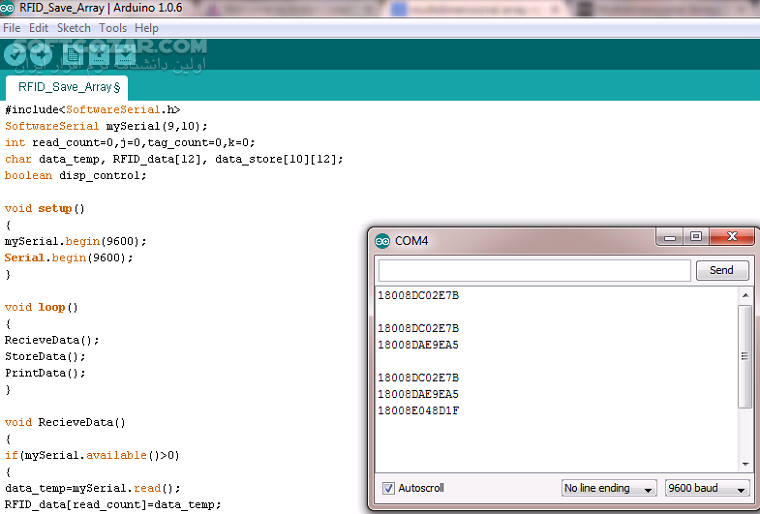Click the first 18008DC02E7B output line
This screenshot has height=514, width=760.
pos(418,295)
